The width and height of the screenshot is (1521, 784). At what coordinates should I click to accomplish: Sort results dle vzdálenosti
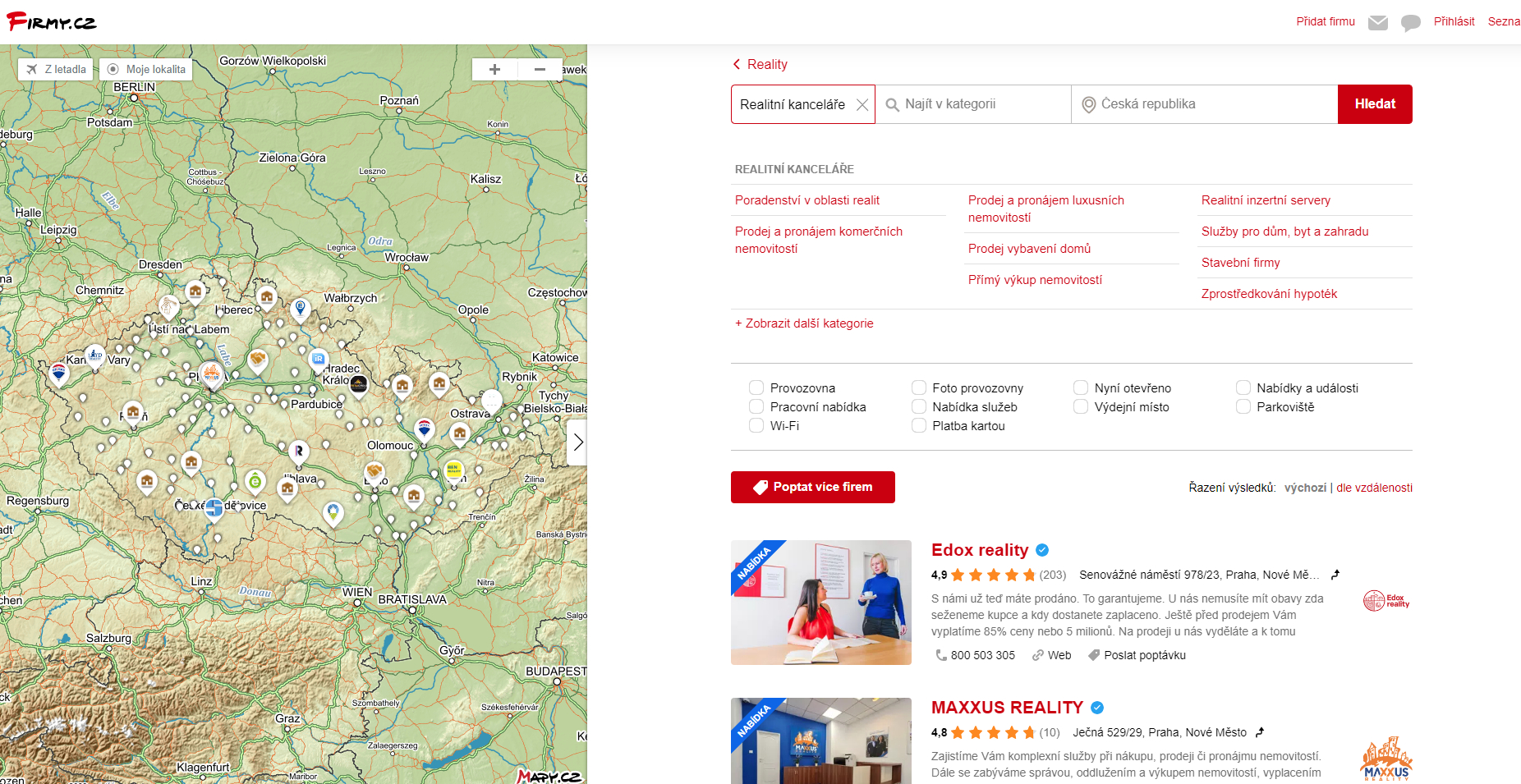1374,488
